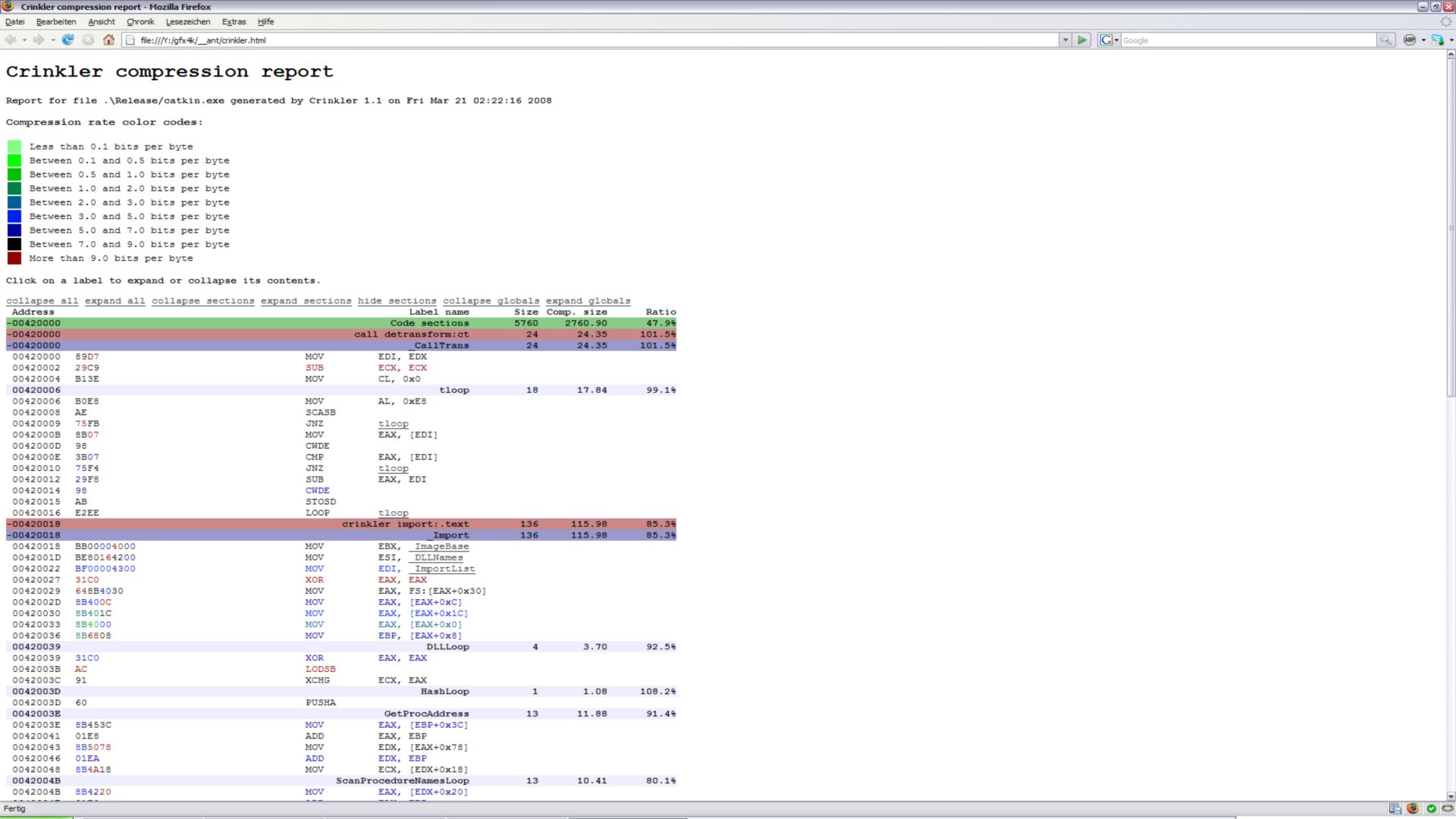Click the 'hide sections' link
This screenshot has height=819, width=1456.
397,301
